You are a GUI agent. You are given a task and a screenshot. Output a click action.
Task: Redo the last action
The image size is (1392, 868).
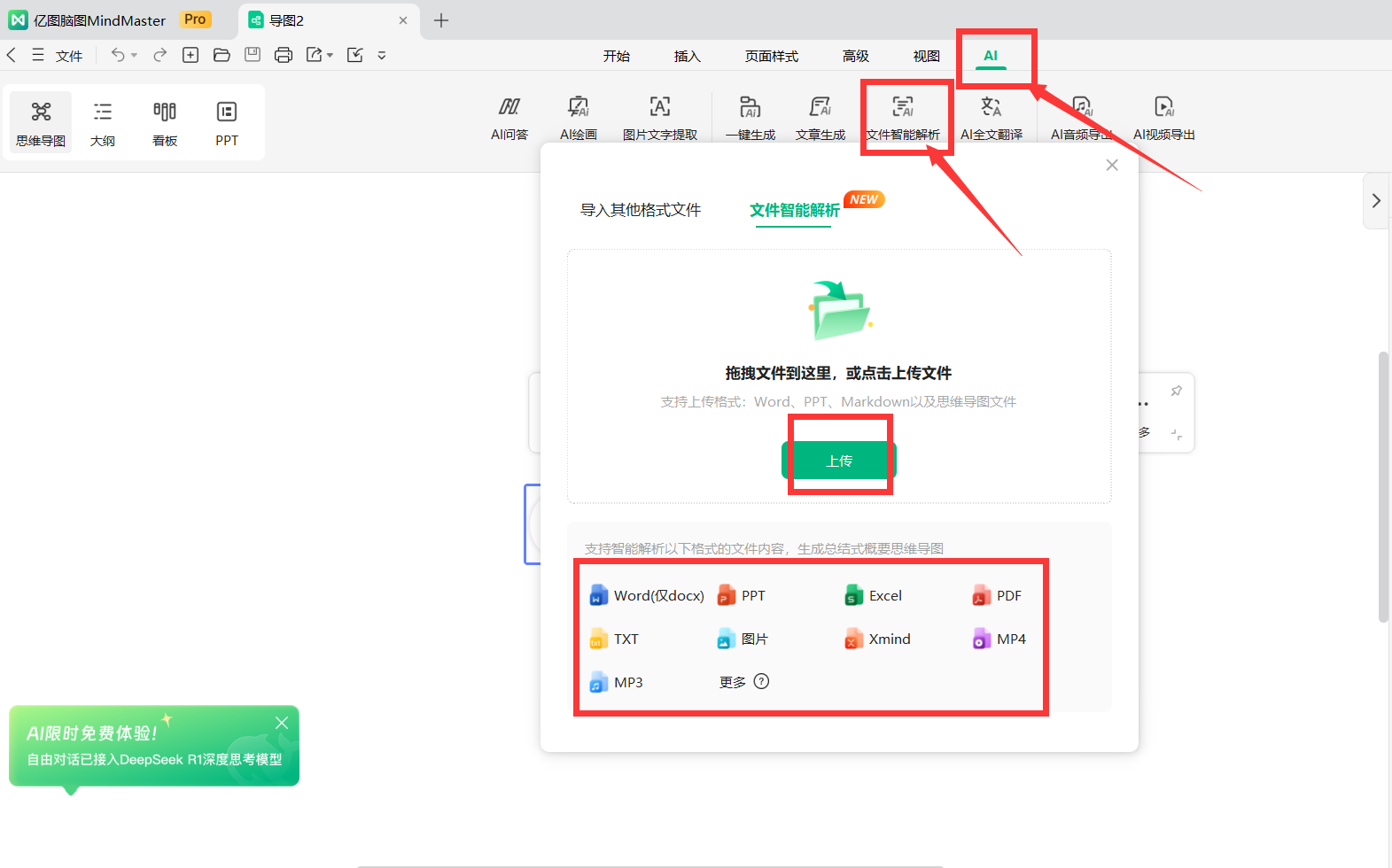click(x=160, y=55)
